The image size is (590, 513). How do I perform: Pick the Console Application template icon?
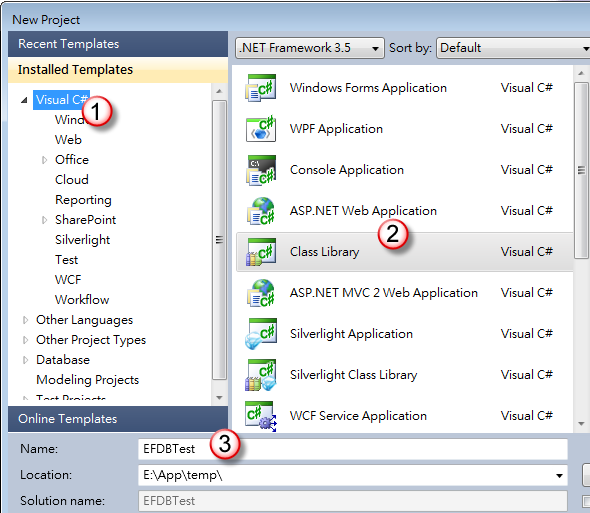pos(261,170)
